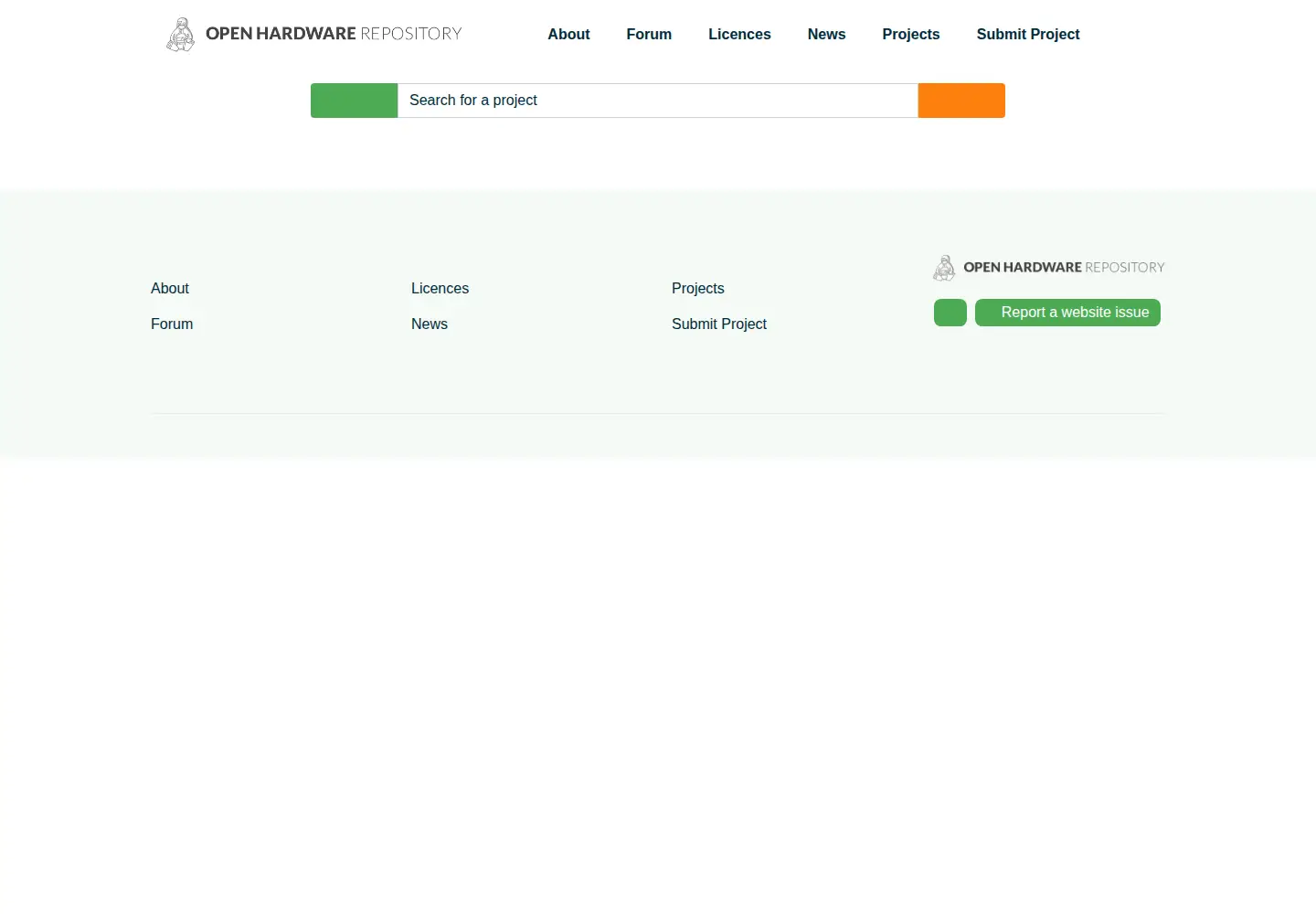Open the About page in the top navigation
The width and height of the screenshot is (1316, 914).
point(568,34)
